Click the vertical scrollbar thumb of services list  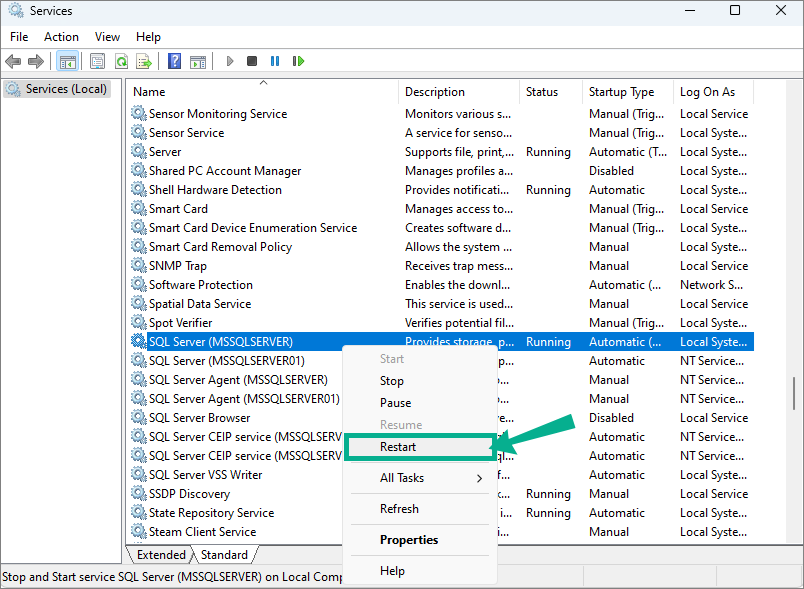click(793, 393)
